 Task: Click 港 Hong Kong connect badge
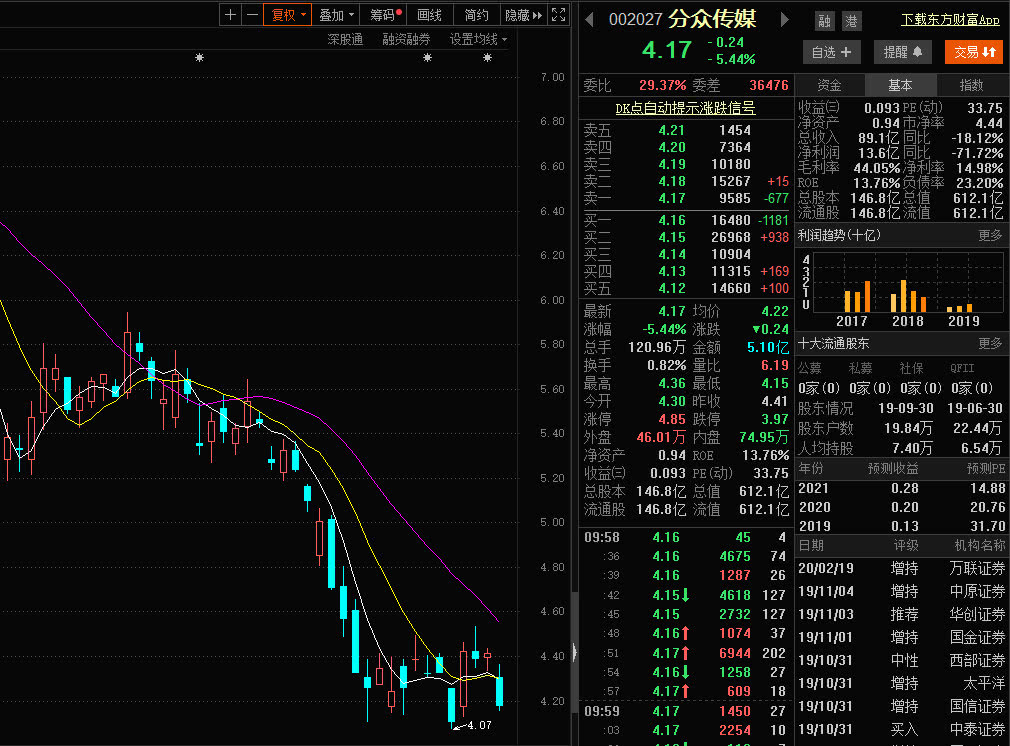(x=852, y=21)
